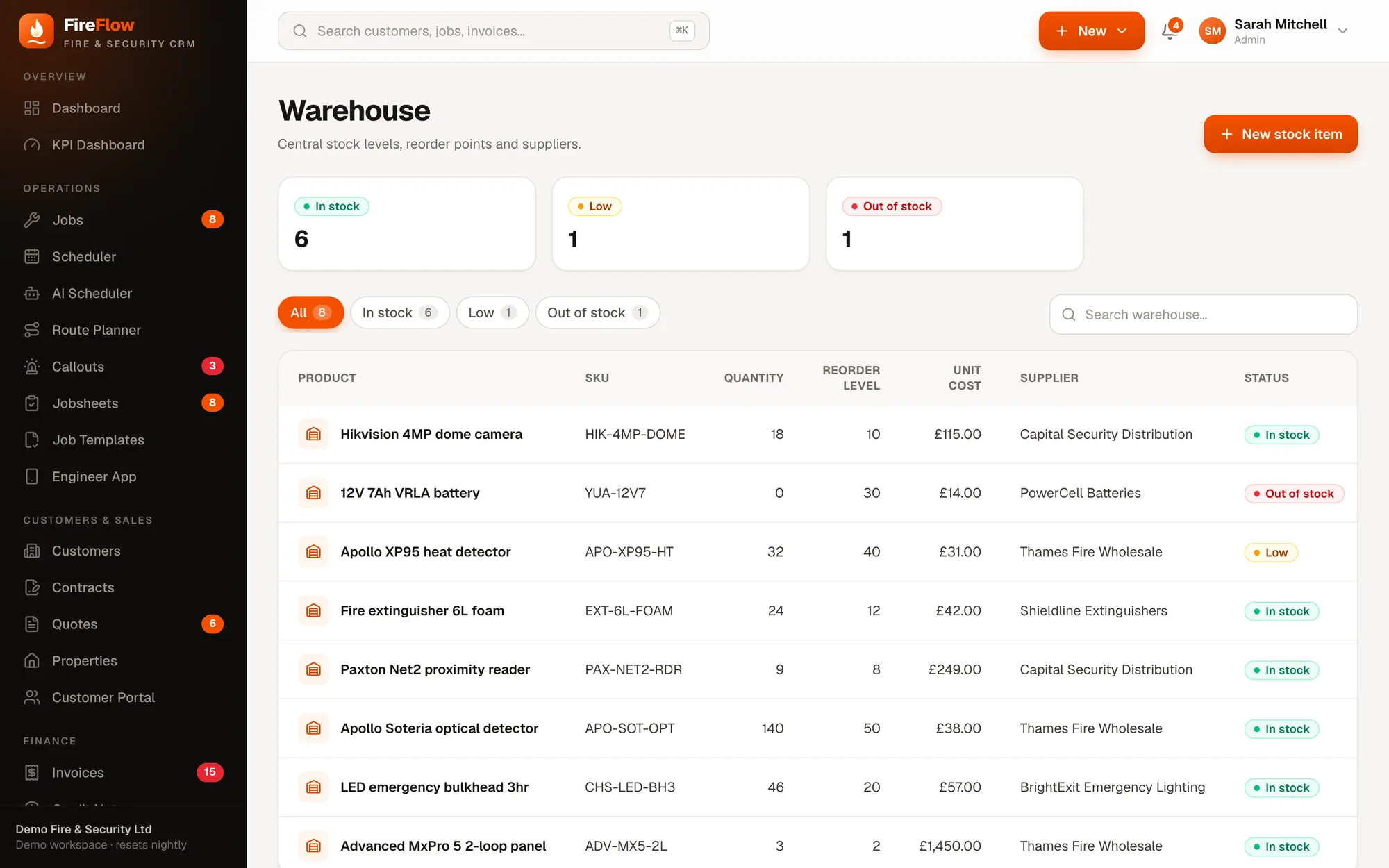Image resolution: width=1389 pixels, height=868 pixels.
Task: Click the FireFlow flame logo
Action: pyautogui.click(x=37, y=31)
